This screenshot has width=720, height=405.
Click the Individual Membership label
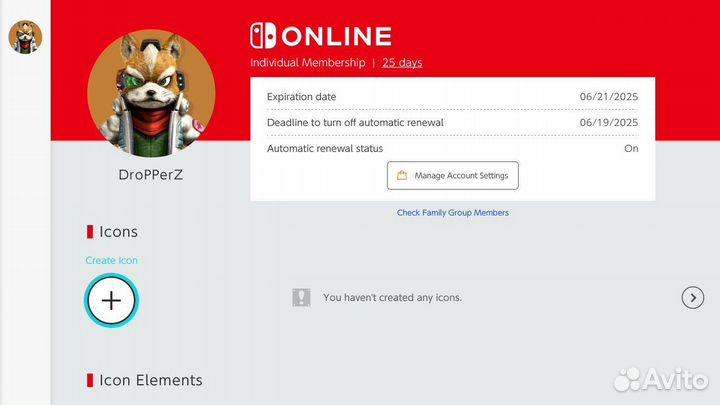click(307, 62)
